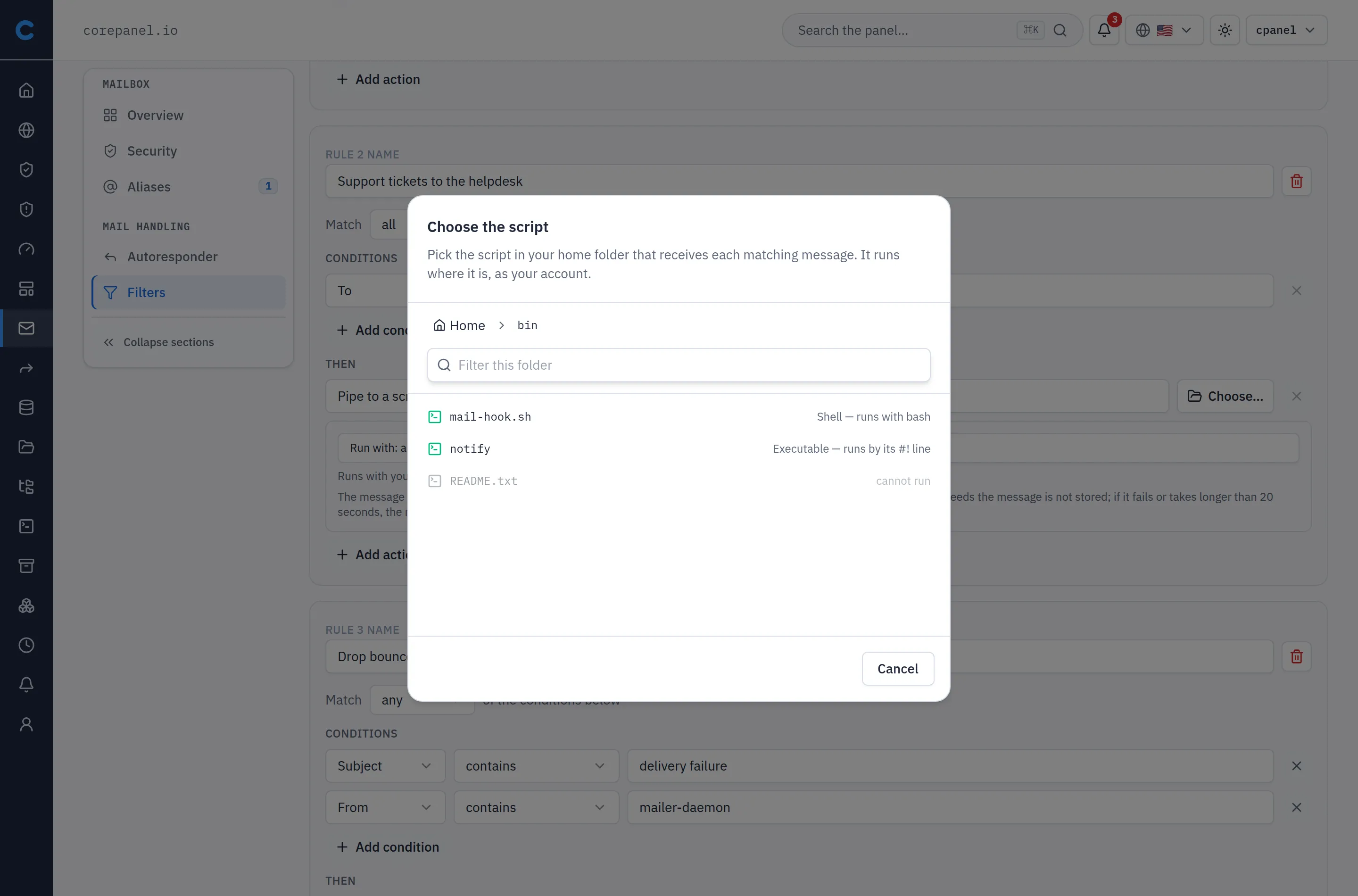Image resolution: width=1358 pixels, height=896 pixels.
Task: Delete Rule 3 with the trash icon
Action: tap(1296, 656)
